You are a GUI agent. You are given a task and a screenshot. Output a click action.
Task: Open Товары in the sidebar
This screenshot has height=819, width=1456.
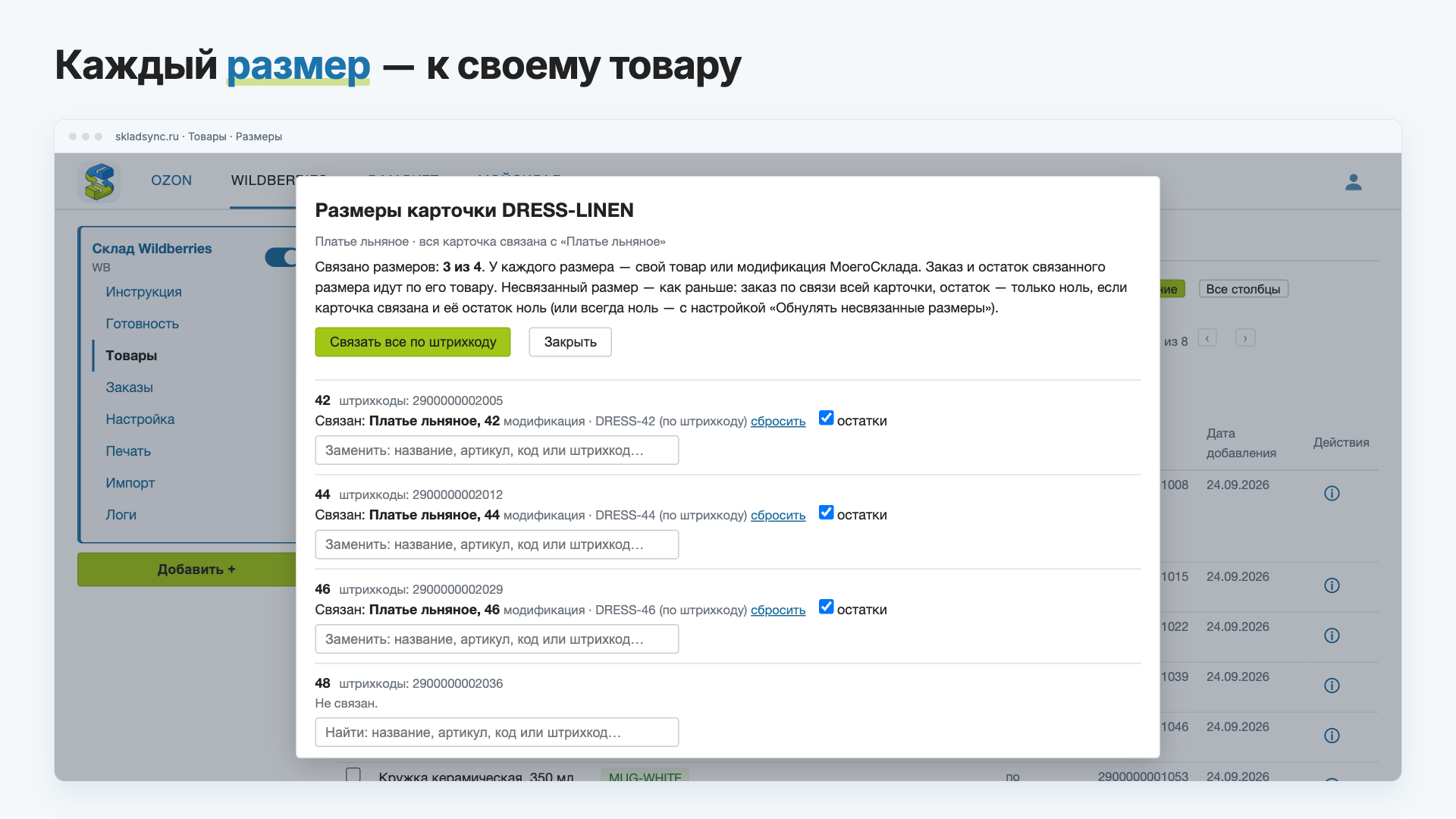131,356
